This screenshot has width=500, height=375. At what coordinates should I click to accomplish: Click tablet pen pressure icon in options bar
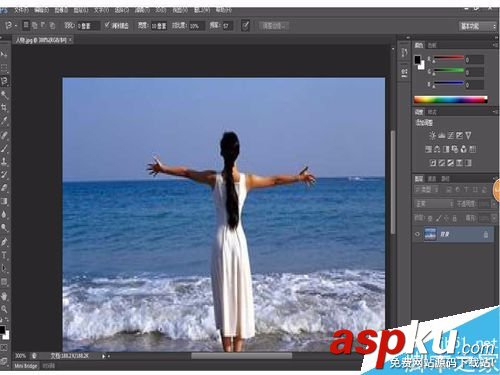click(245, 26)
